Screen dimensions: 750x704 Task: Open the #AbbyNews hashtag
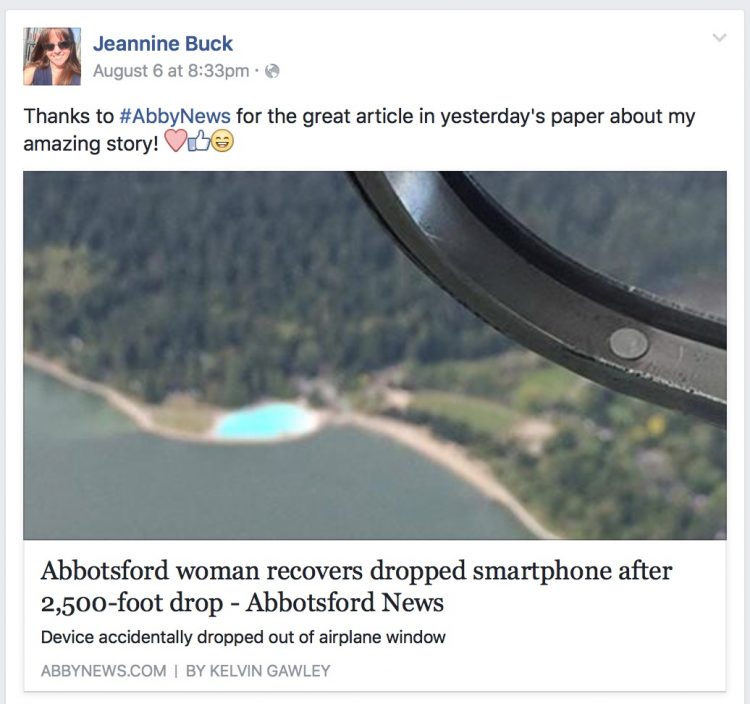point(175,116)
